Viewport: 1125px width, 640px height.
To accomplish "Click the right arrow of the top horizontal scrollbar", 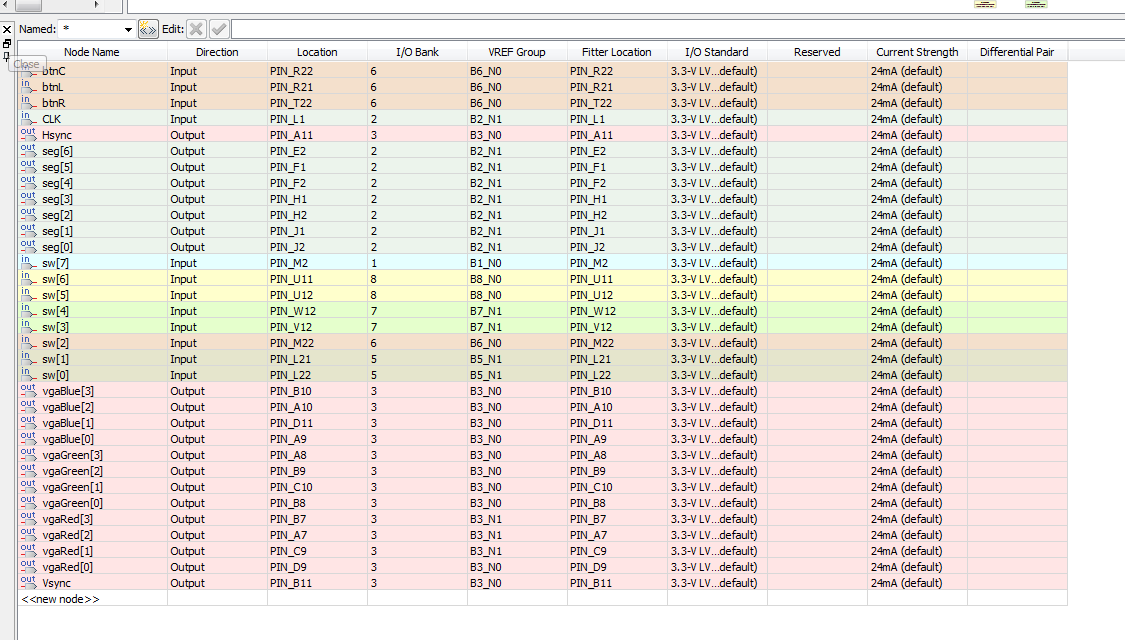I will 96,4.
